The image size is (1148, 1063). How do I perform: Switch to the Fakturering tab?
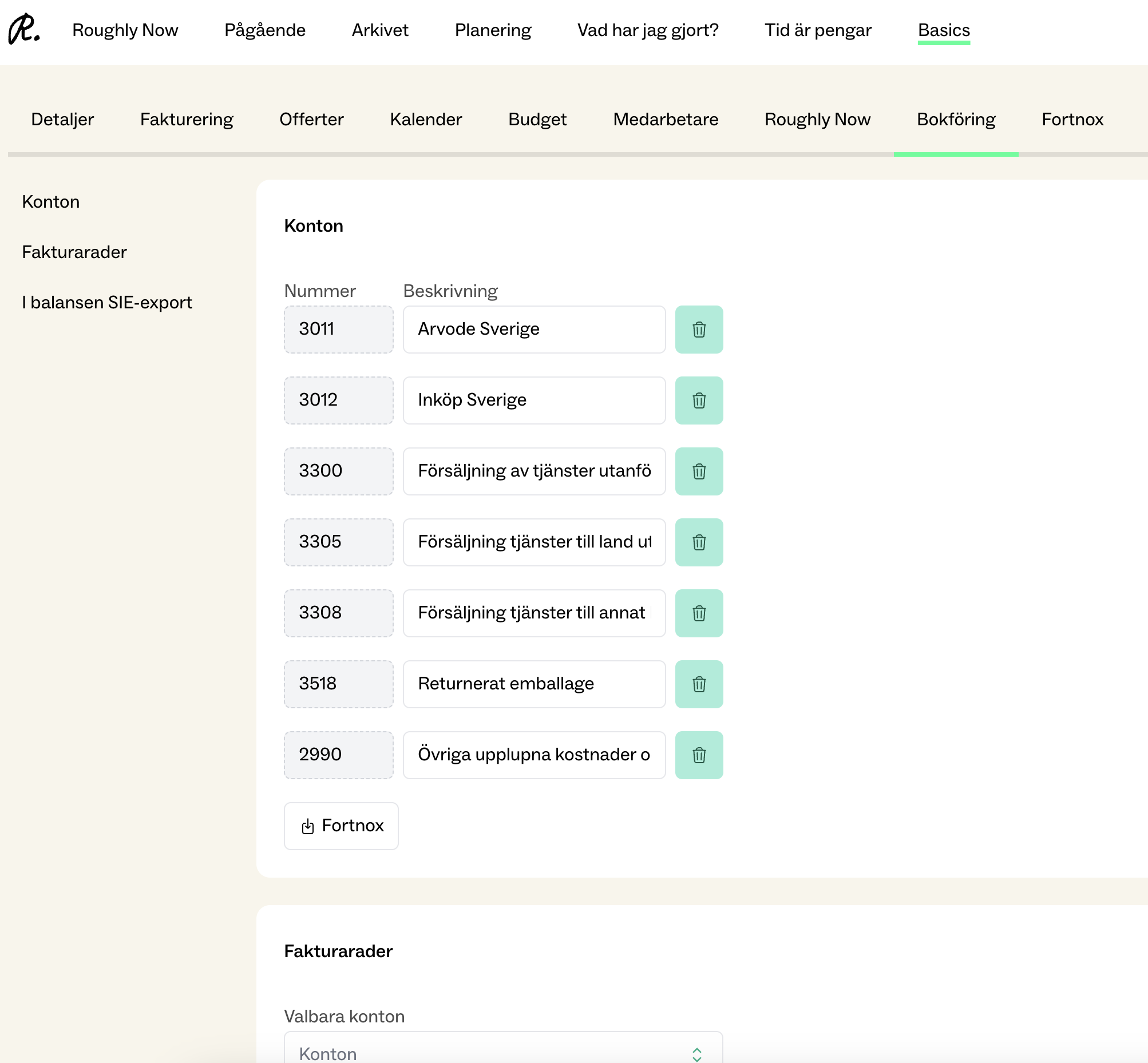coord(187,119)
